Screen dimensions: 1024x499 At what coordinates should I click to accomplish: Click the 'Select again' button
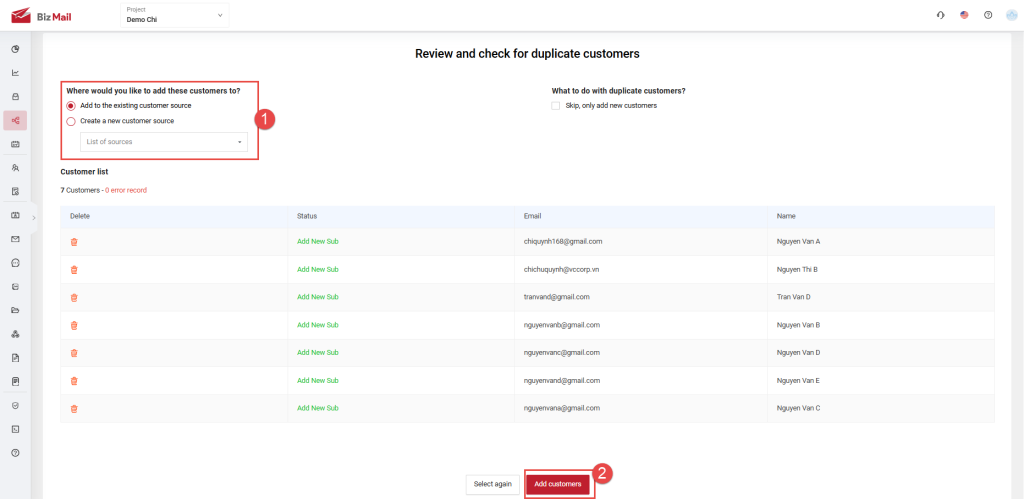pos(493,484)
